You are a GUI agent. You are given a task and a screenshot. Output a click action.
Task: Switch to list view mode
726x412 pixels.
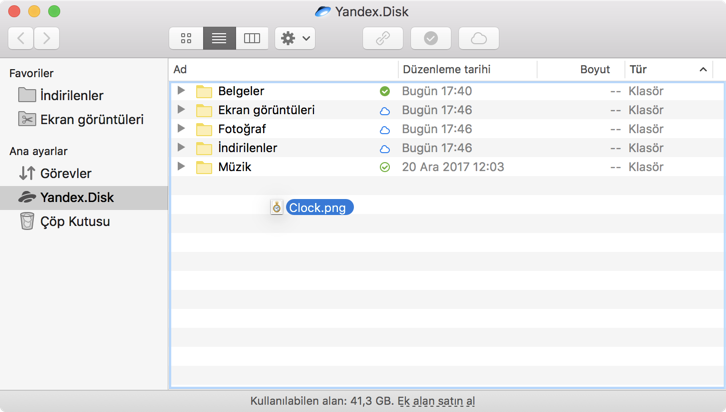point(219,38)
